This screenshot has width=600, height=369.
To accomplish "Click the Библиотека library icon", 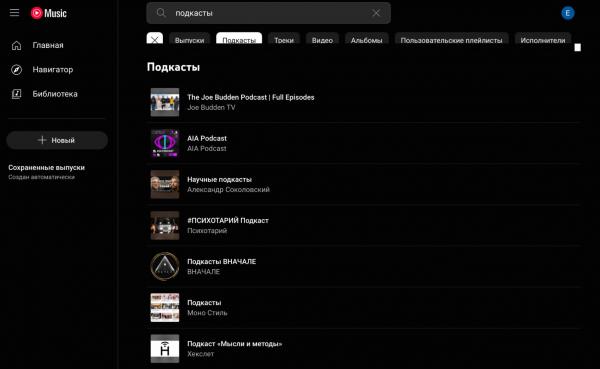I will [x=16, y=94].
